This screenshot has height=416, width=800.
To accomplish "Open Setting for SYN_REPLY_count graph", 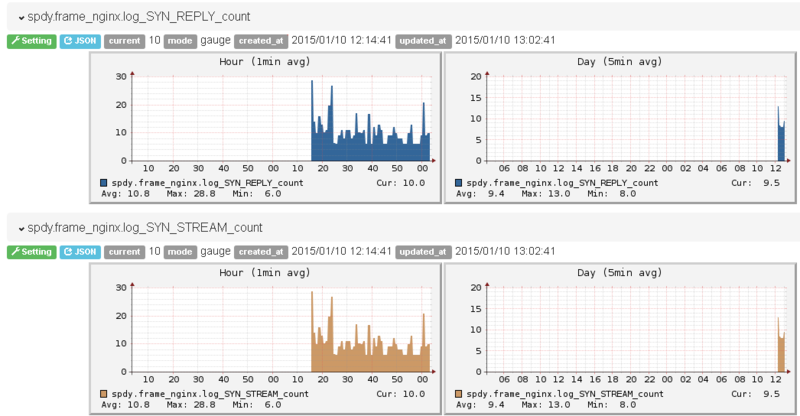I will click(x=32, y=41).
